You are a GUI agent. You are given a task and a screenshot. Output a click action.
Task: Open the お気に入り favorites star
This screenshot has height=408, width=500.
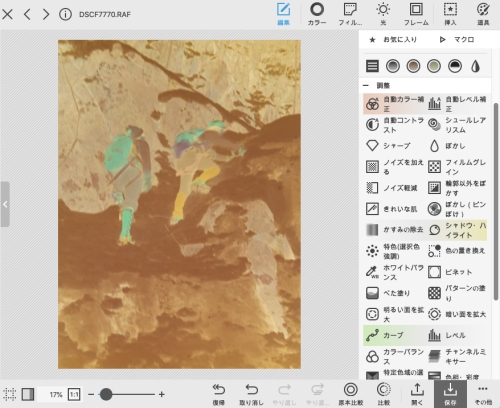pyautogui.click(x=393, y=40)
